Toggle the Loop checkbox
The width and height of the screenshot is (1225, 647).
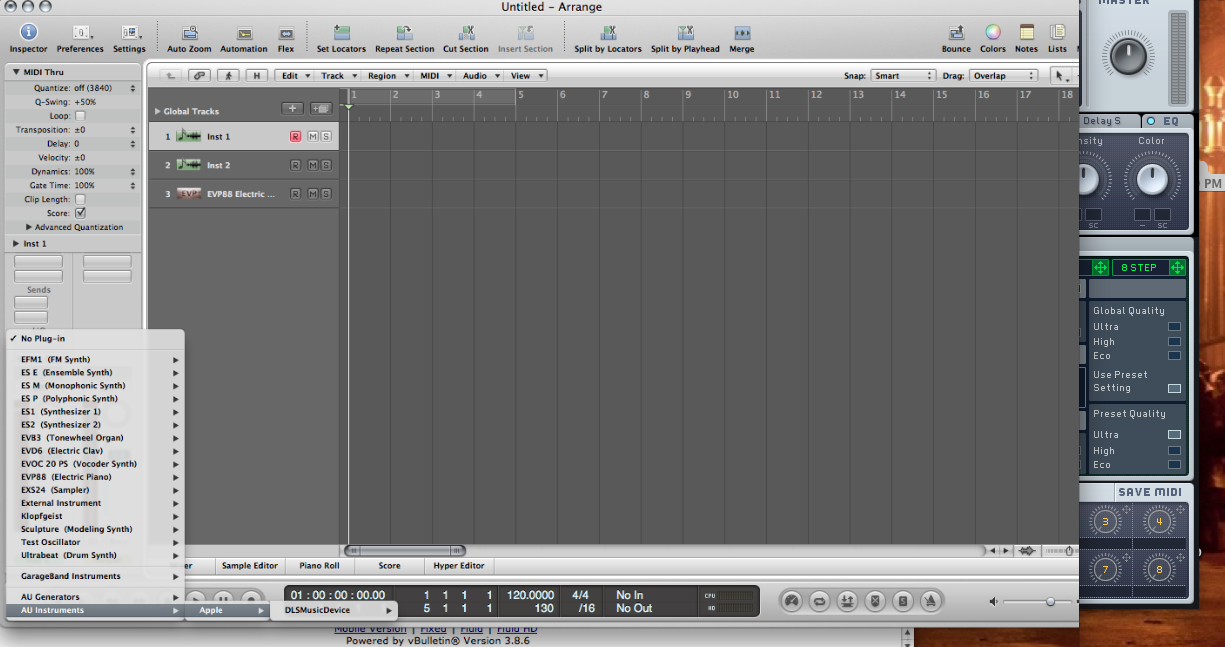(x=80, y=116)
